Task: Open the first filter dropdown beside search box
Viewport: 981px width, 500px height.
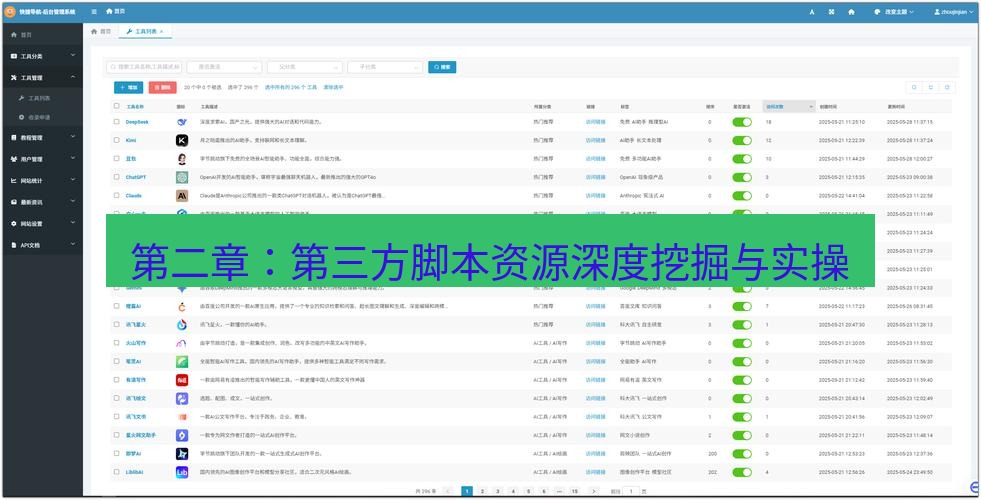Action: [x=224, y=67]
